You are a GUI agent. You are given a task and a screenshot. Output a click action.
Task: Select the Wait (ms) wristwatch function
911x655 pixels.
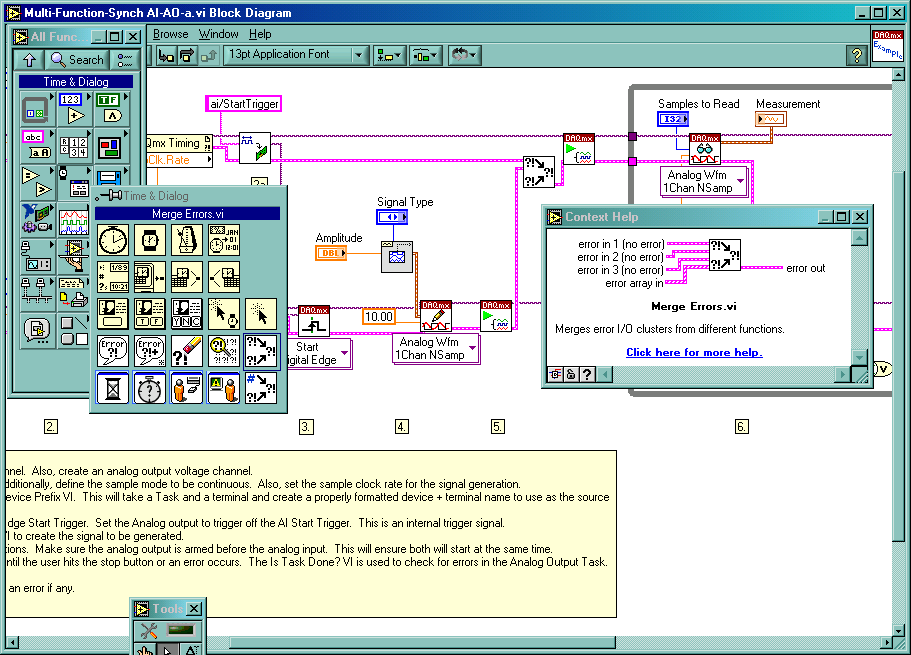click(x=150, y=240)
